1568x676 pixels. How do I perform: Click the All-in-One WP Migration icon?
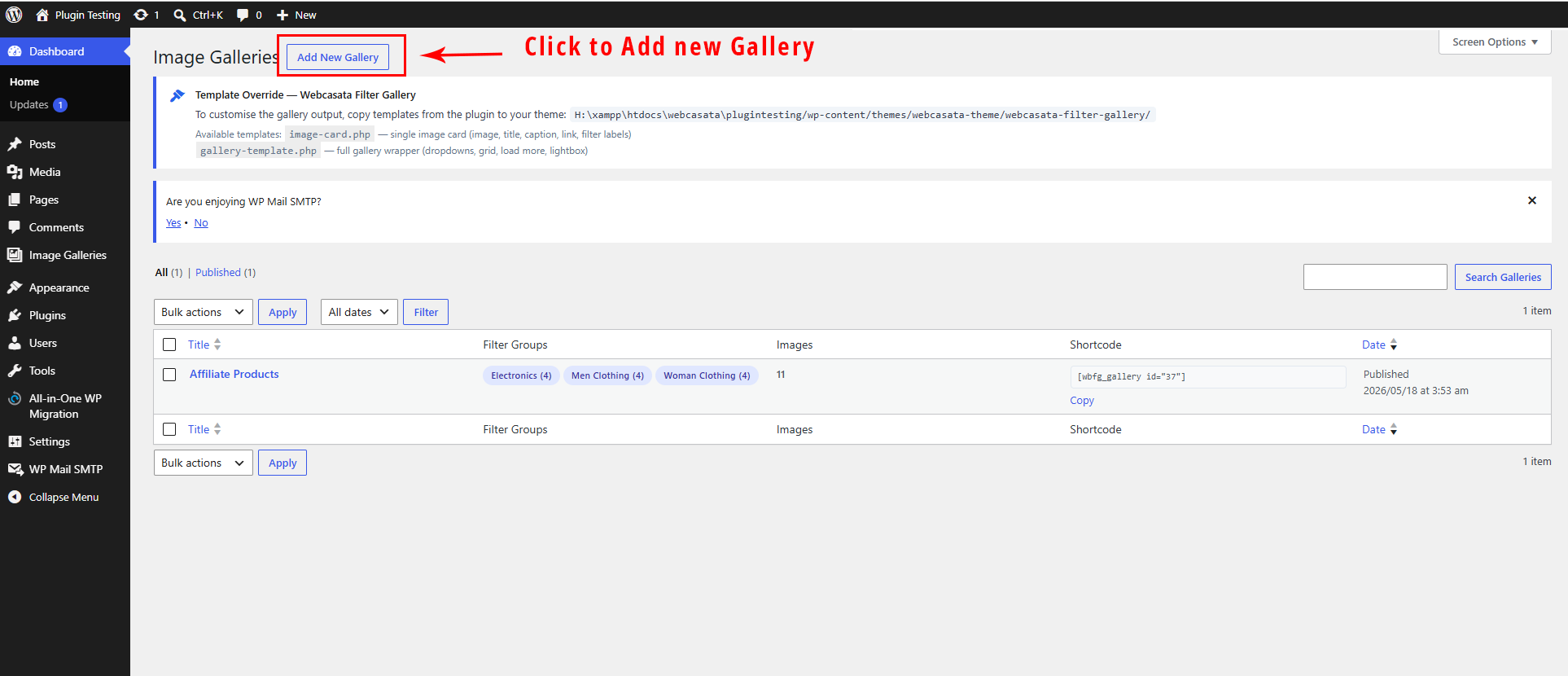[15, 398]
